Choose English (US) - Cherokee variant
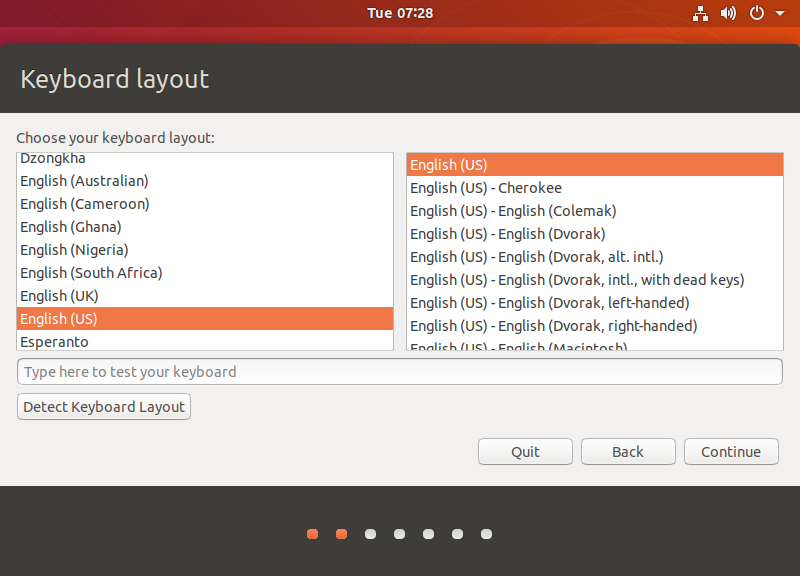The width and height of the screenshot is (800, 576). pyautogui.click(x=595, y=188)
